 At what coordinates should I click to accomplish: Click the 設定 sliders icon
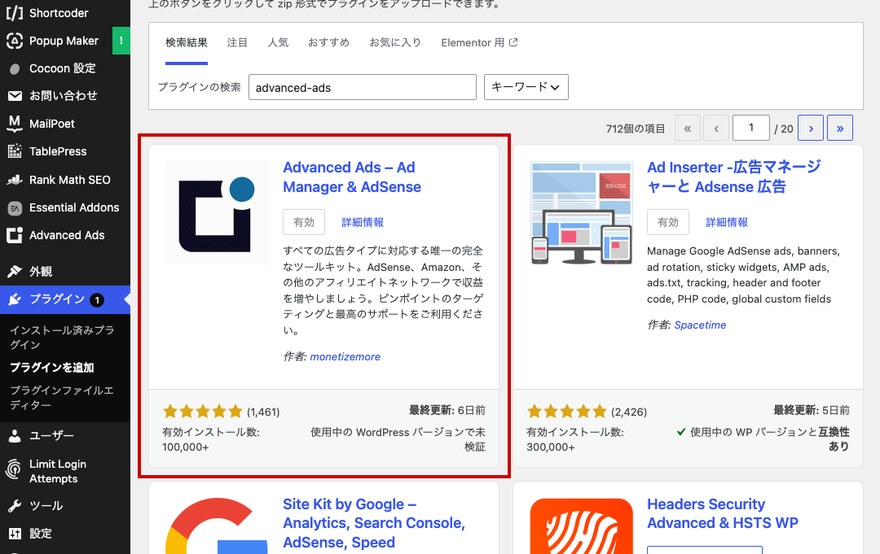point(15,533)
